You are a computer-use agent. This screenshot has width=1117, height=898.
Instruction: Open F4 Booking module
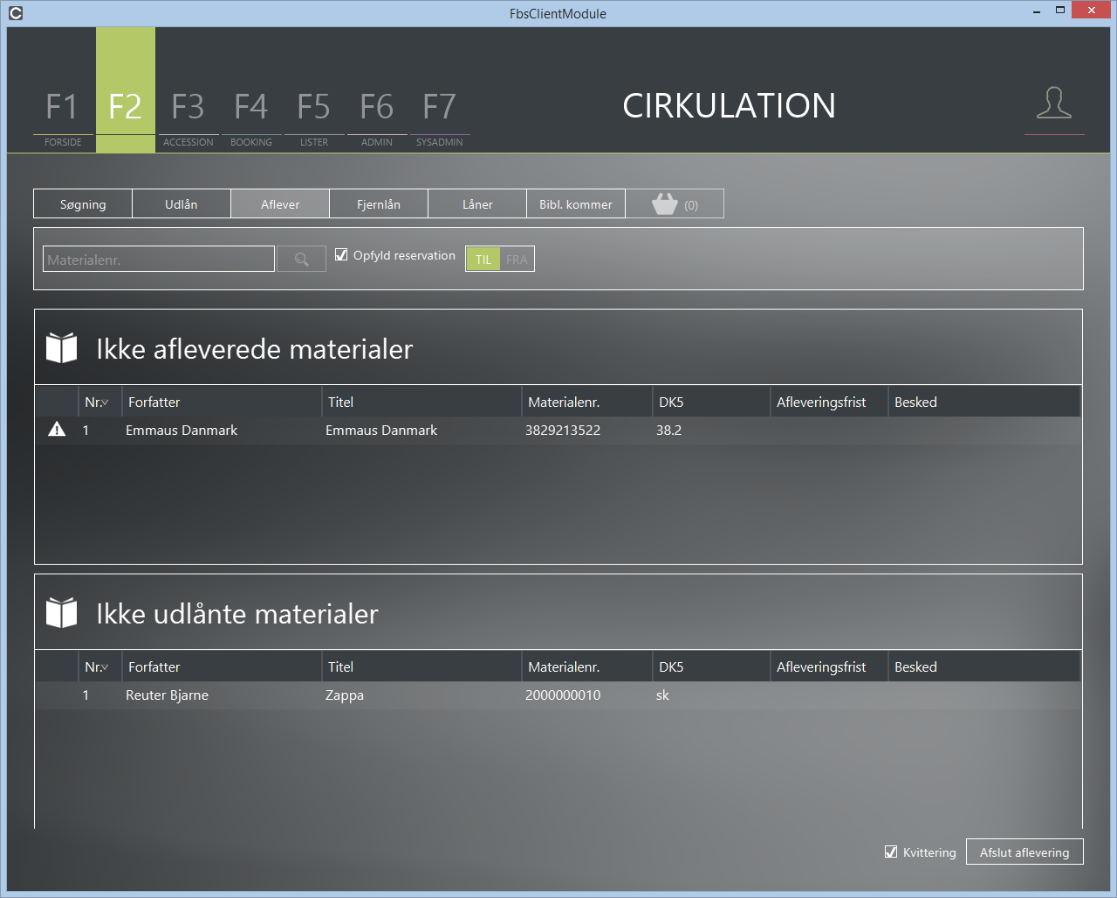(251, 118)
